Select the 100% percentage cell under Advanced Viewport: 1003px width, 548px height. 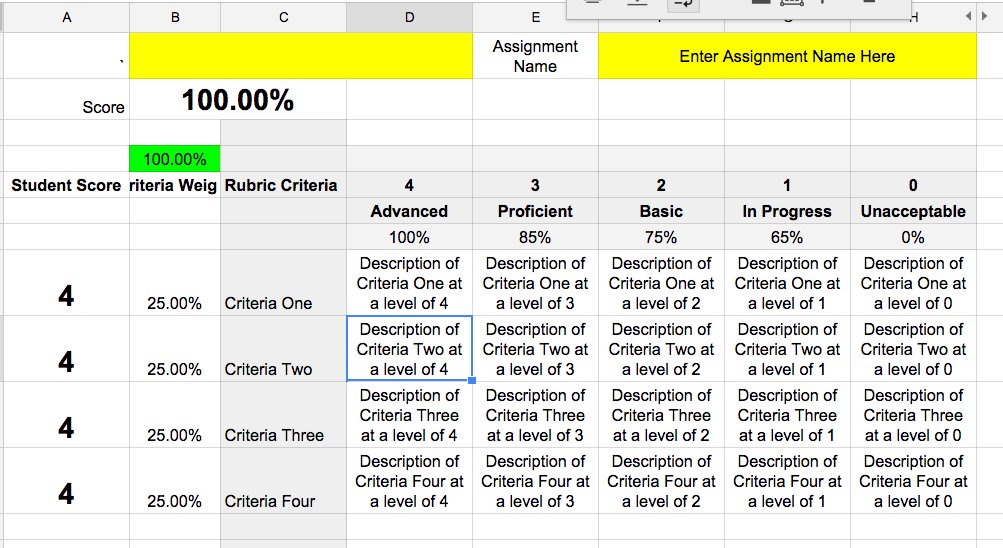click(409, 237)
